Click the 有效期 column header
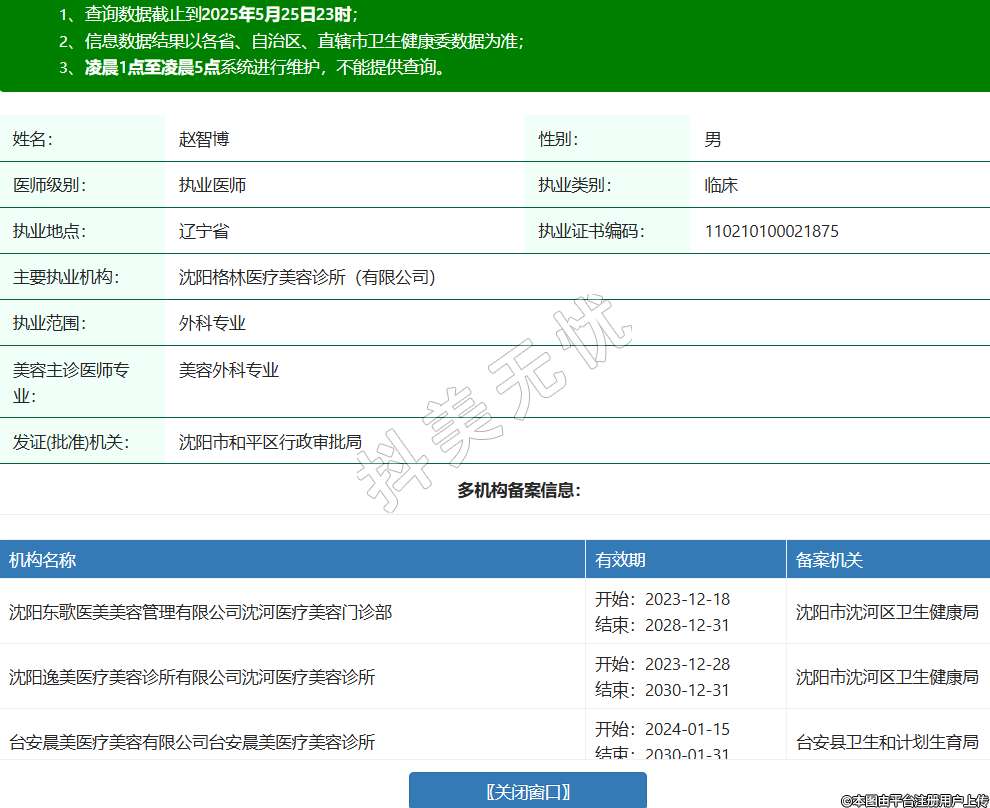This screenshot has width=990, height=808. coord(620,560)
